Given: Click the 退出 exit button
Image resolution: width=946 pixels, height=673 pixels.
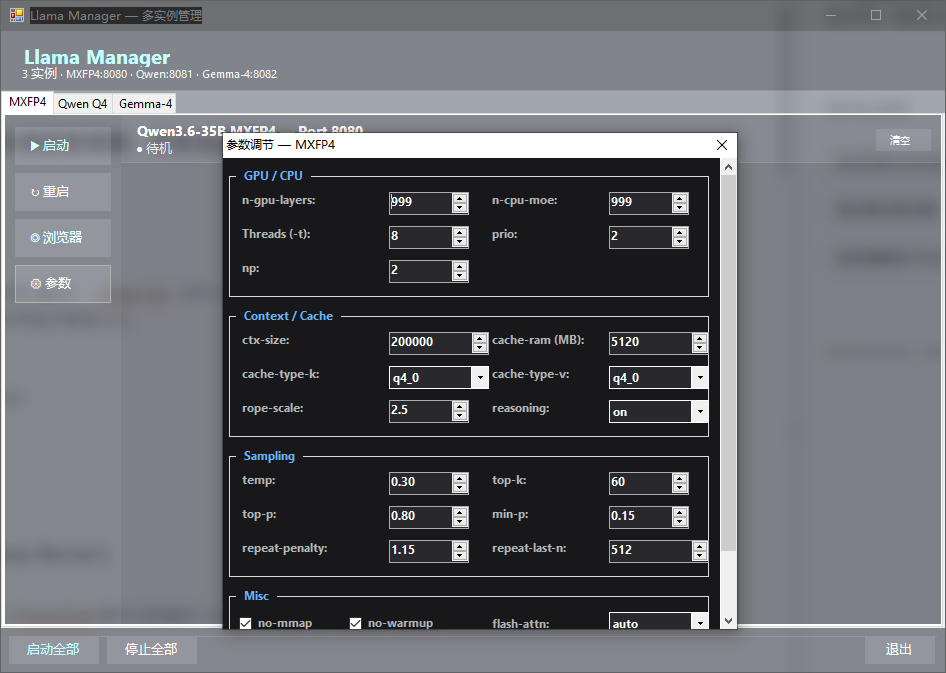Looking at the screenshot, I should coord(898,649).
